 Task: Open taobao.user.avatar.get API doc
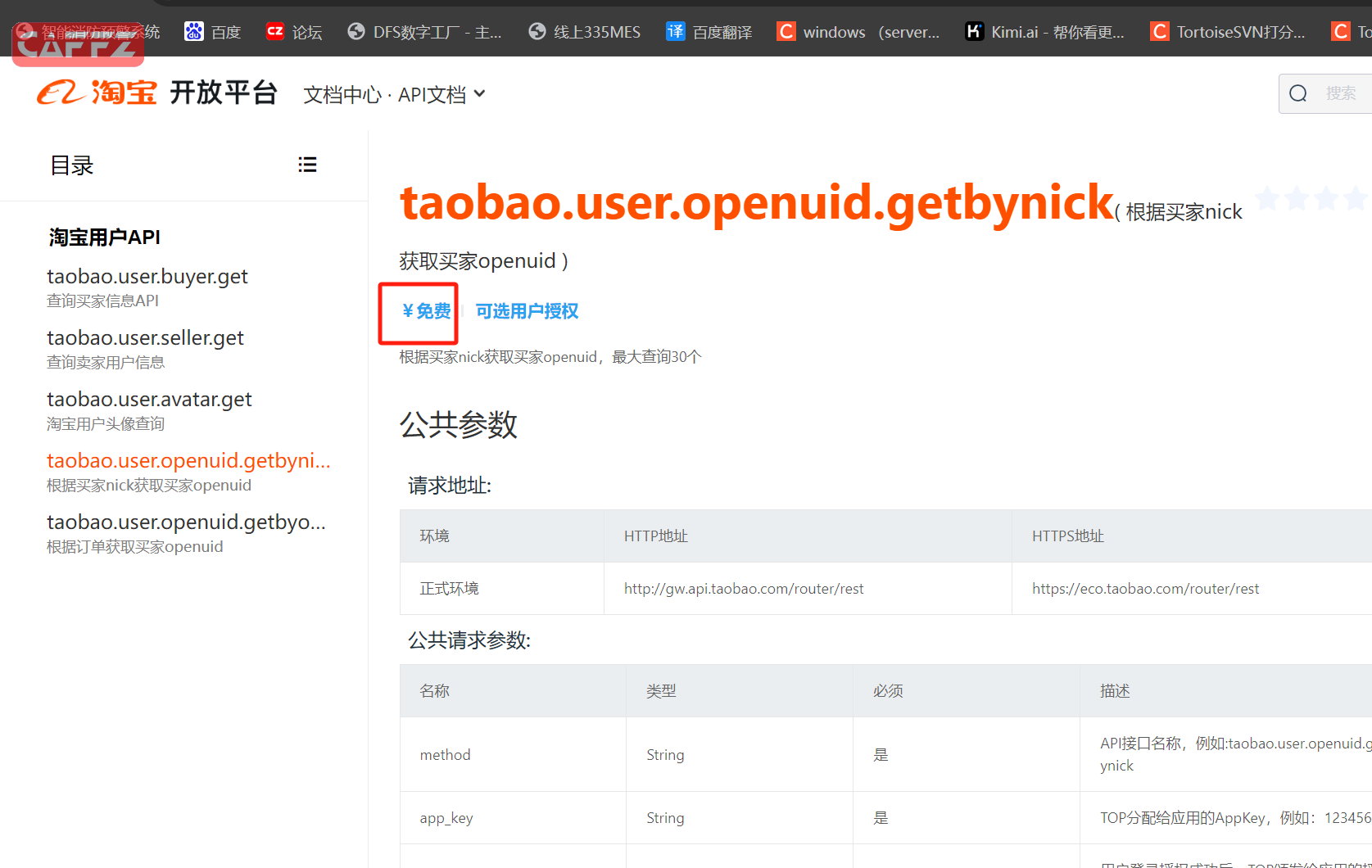coord(149,400)
